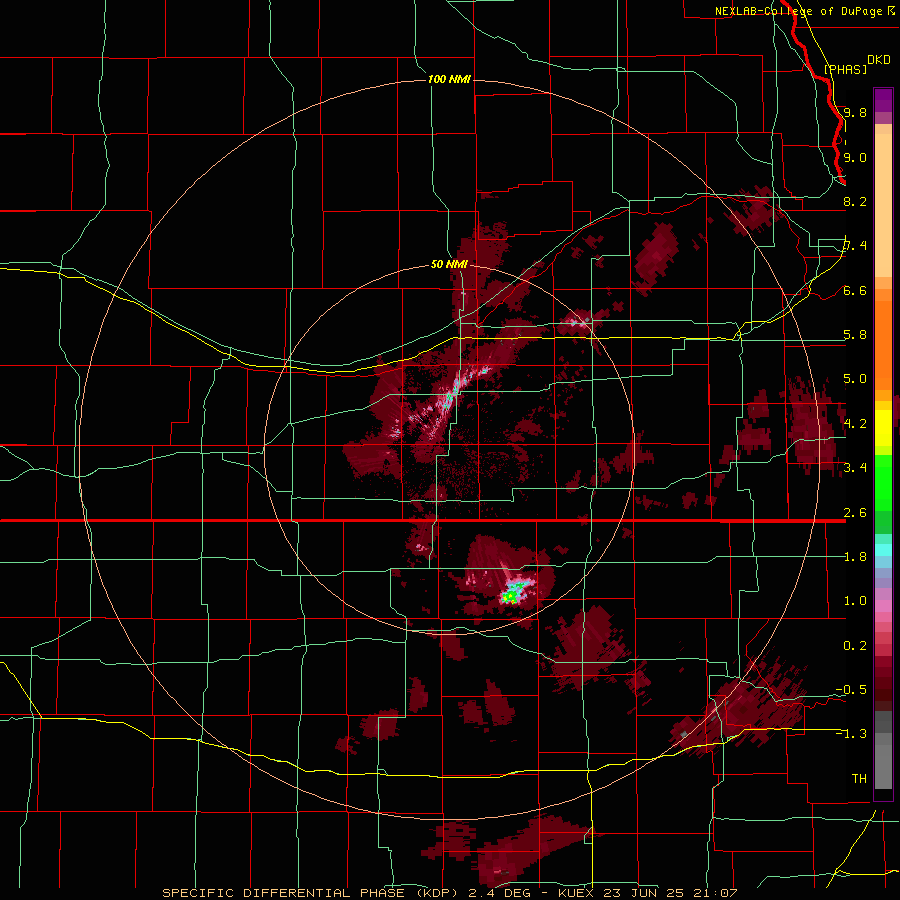Select the 8.2 value on the scale
Viewport: 900px width, 900px height.
point(855,201)
